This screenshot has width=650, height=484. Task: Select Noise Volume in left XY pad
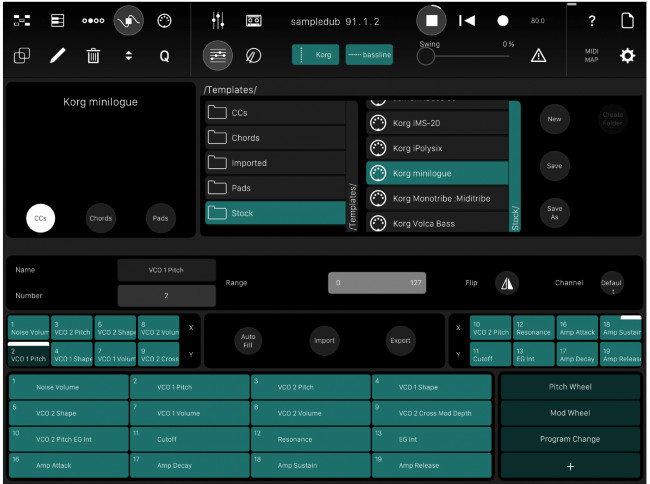(x=29, y=328)
